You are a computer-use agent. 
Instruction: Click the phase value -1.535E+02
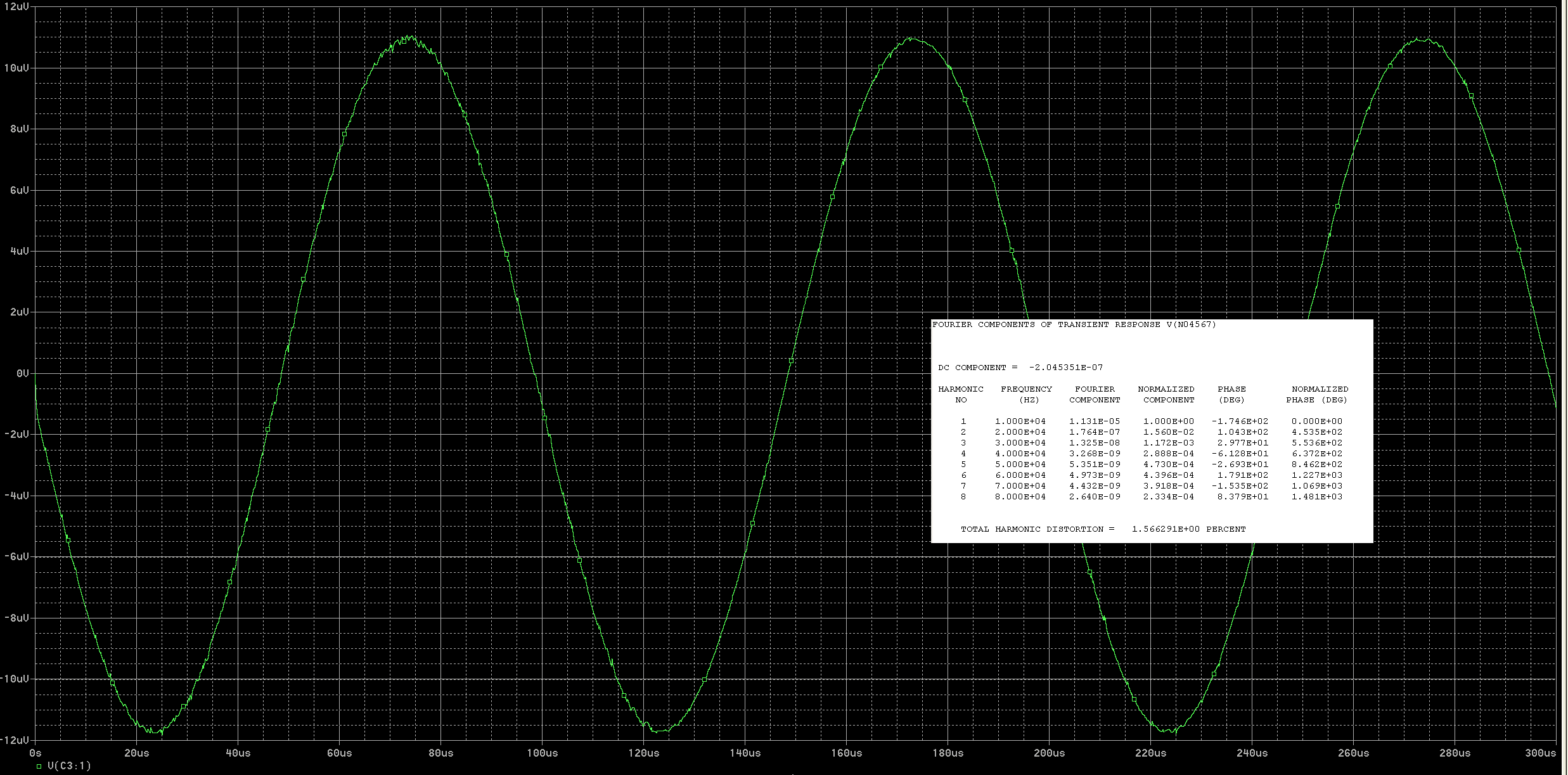(x=1240, y=486)
